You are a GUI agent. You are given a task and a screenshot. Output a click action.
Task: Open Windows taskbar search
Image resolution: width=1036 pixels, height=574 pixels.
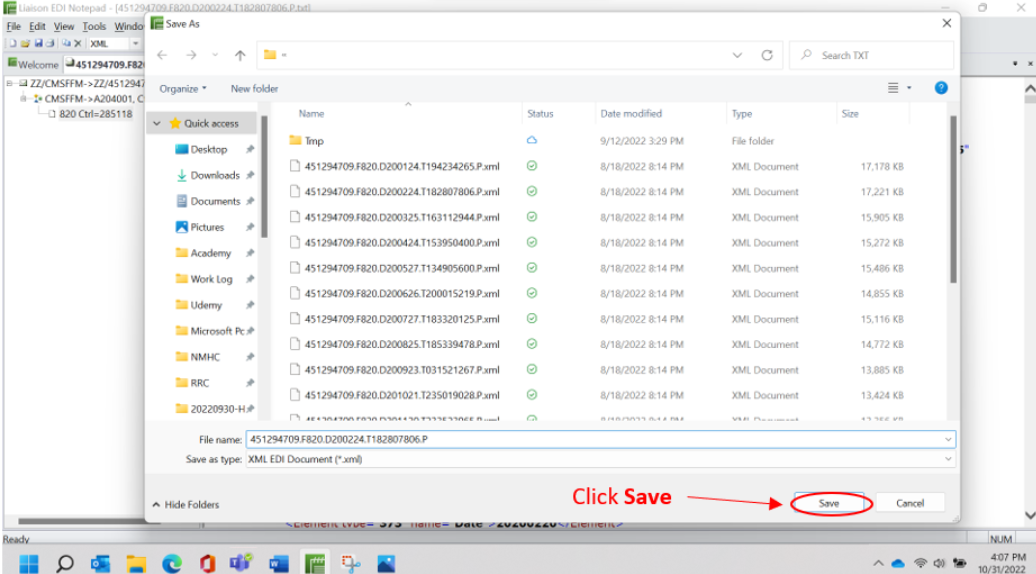click(65, 564)
